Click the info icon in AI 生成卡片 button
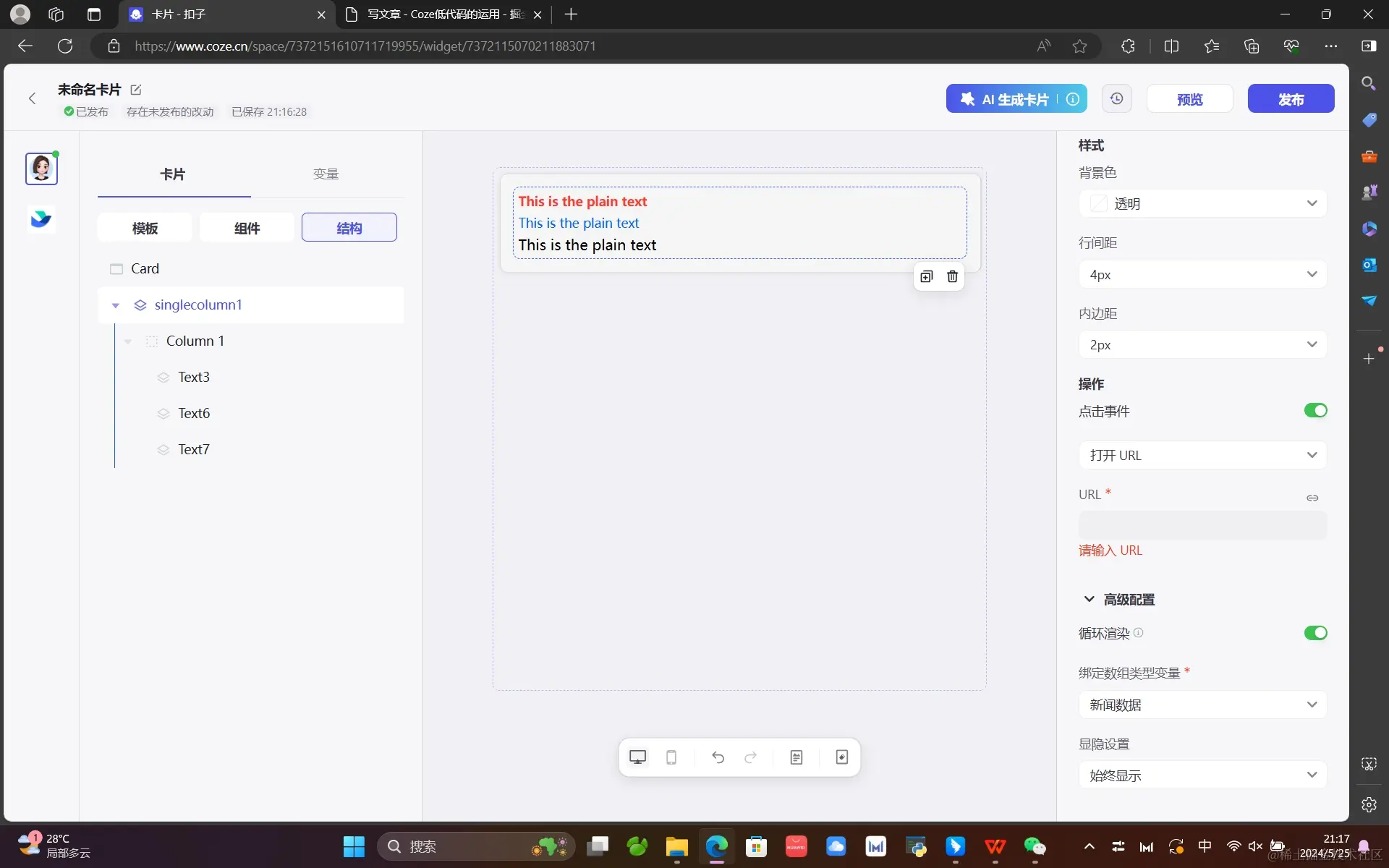Image resolution: width=1389 pixels, height=868 pixels. tap(1073, 99)
